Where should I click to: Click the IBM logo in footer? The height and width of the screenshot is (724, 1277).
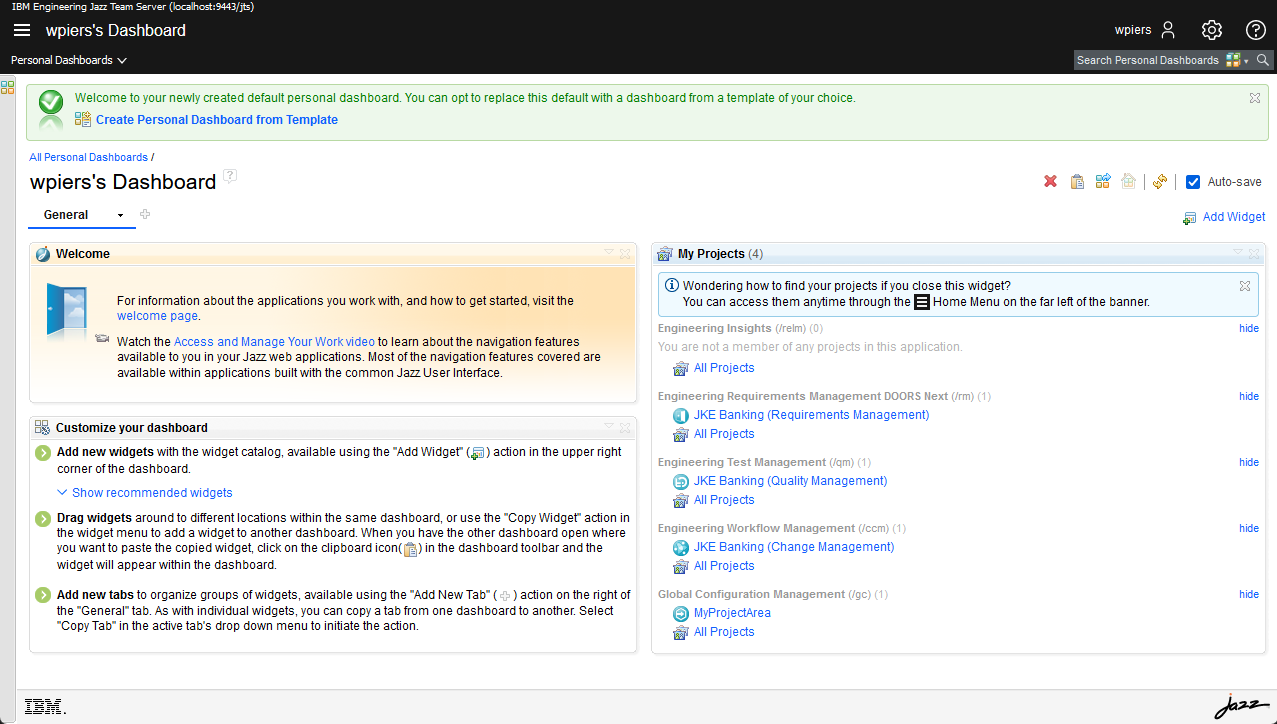(45, 707)
